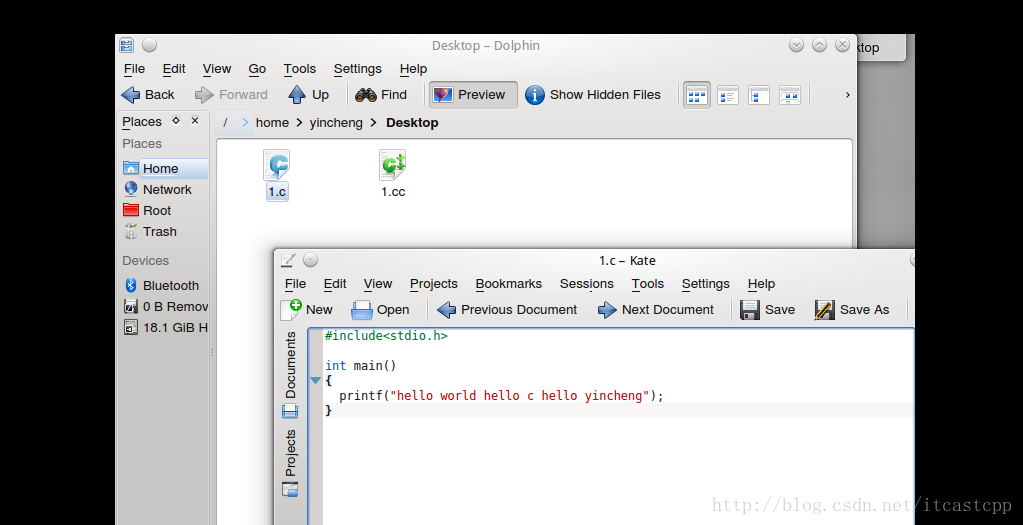1023x525 pixels.
Task: Click Save As in Kate toolbar
Action: [x=852, y=310]
